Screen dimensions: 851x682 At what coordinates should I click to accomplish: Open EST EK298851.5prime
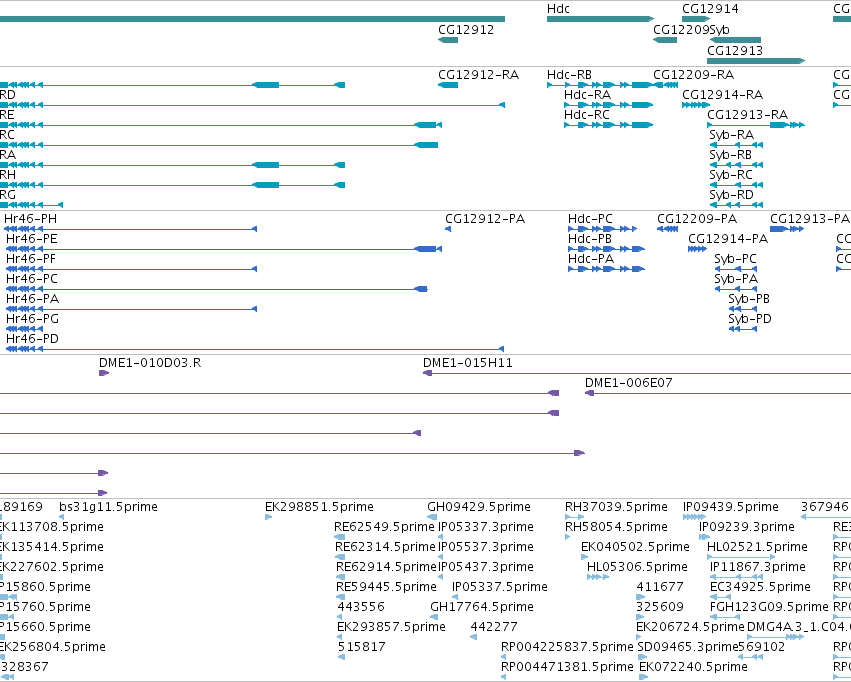pyautogui.click(x=319, y=507)
